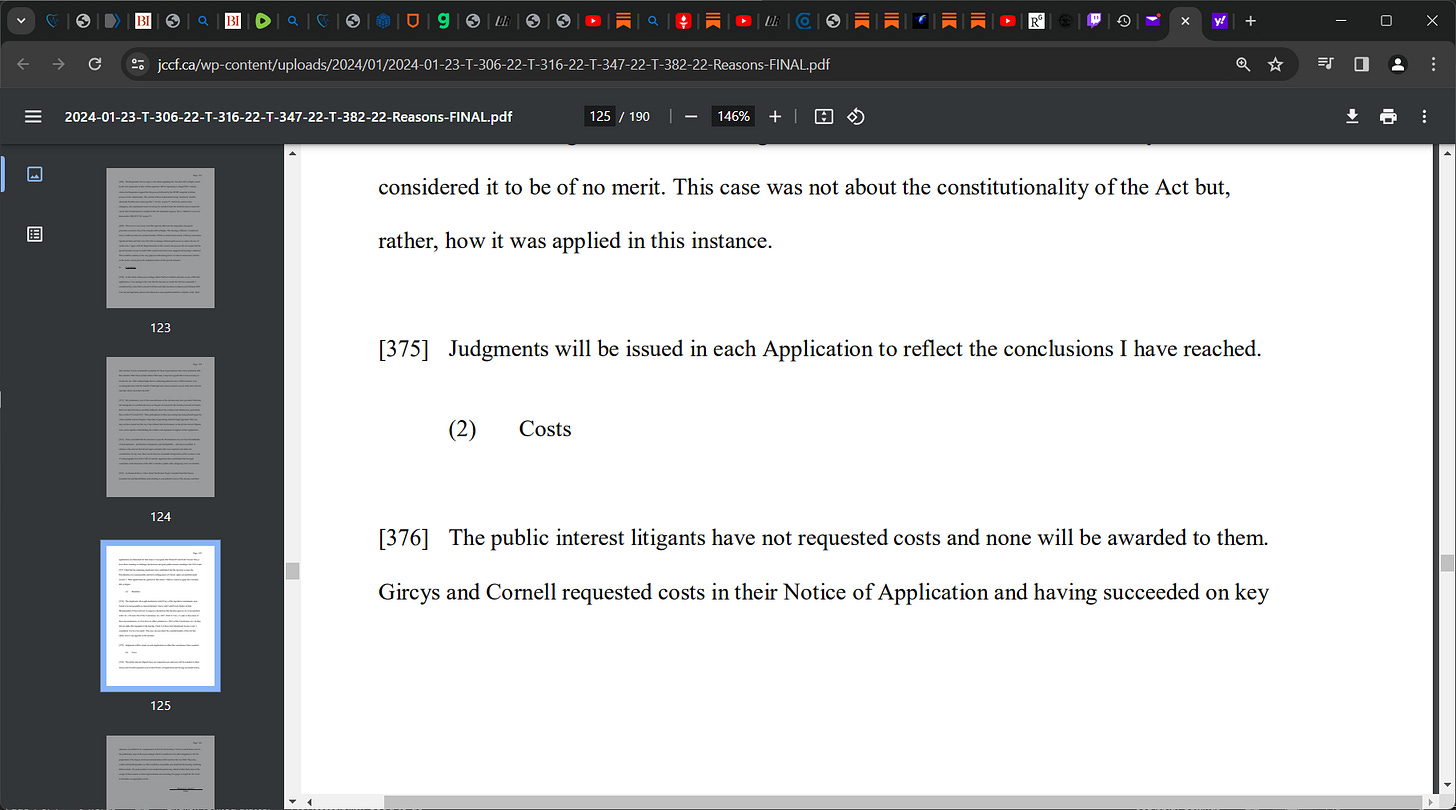1456x810 pixels.
Task: Switch to the Rumble tab
Action: (x=262, y=20)
